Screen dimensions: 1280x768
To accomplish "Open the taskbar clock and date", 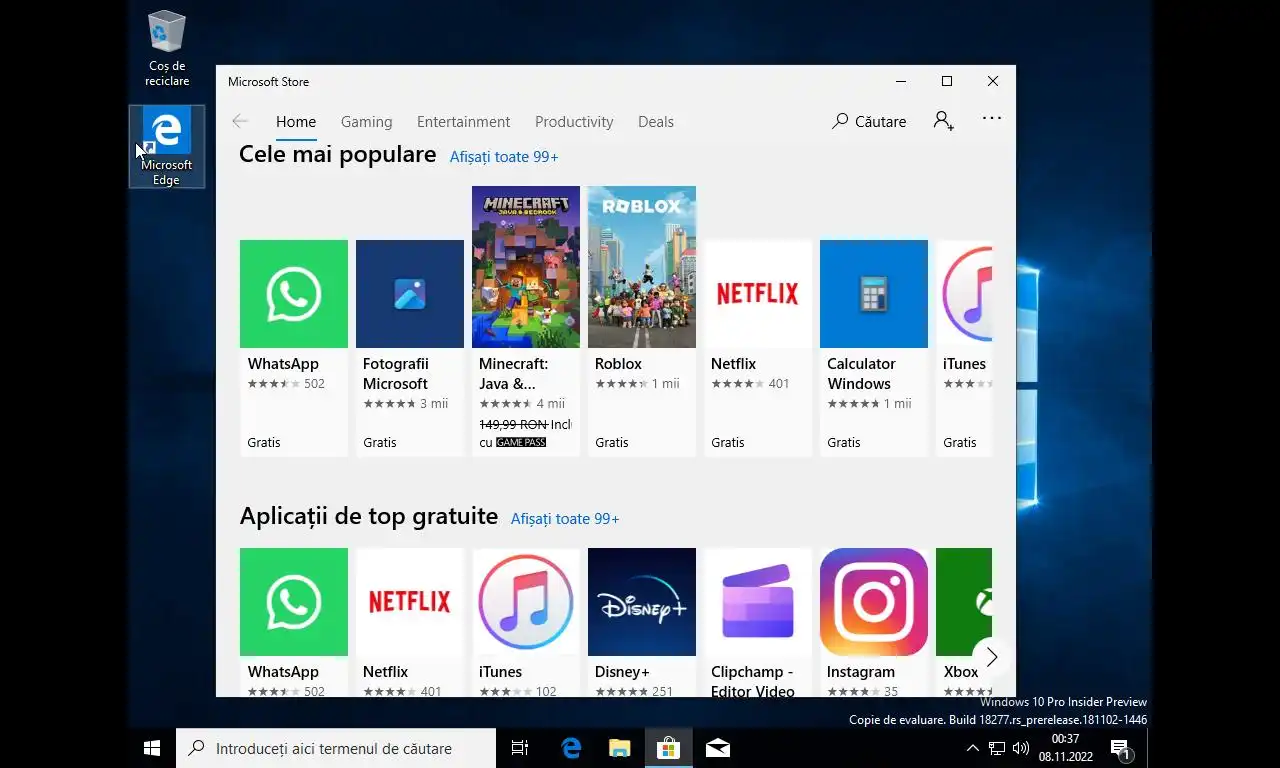I will (x=1066, y=748).
